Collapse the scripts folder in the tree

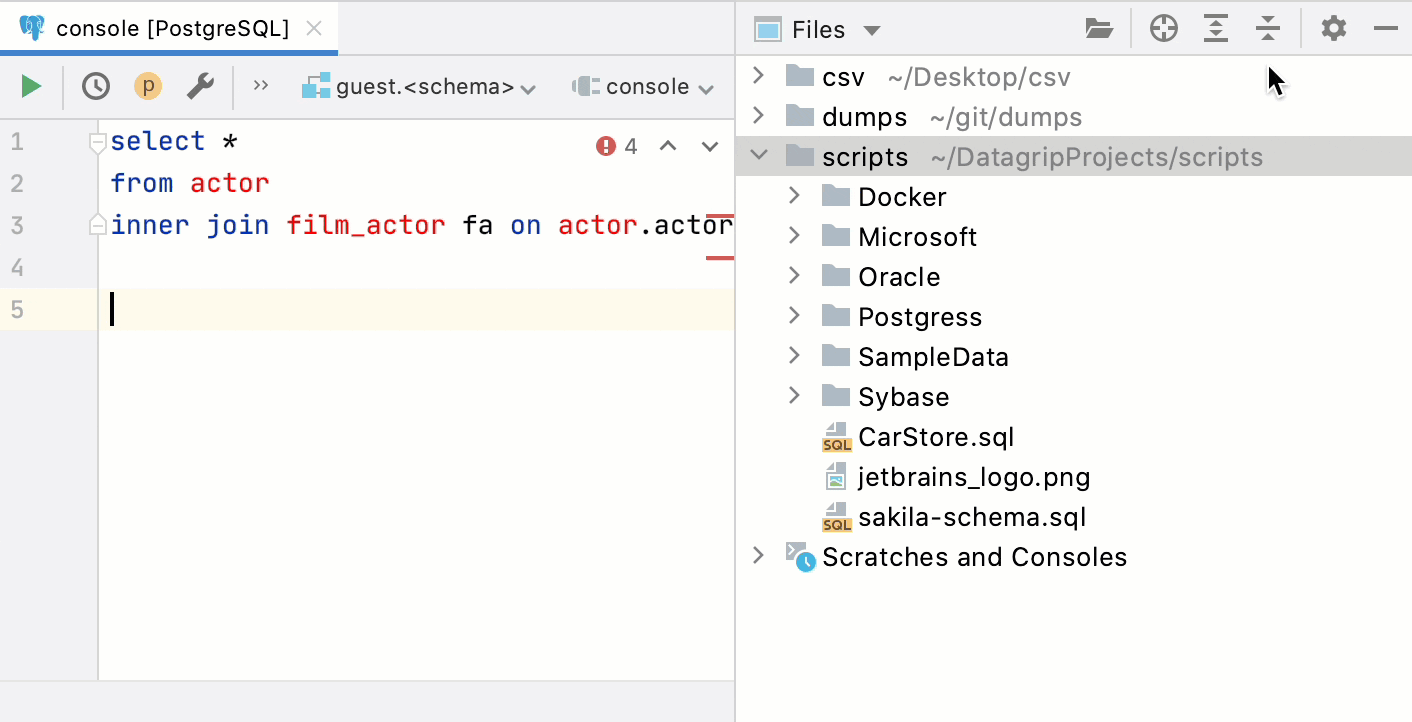758,156
